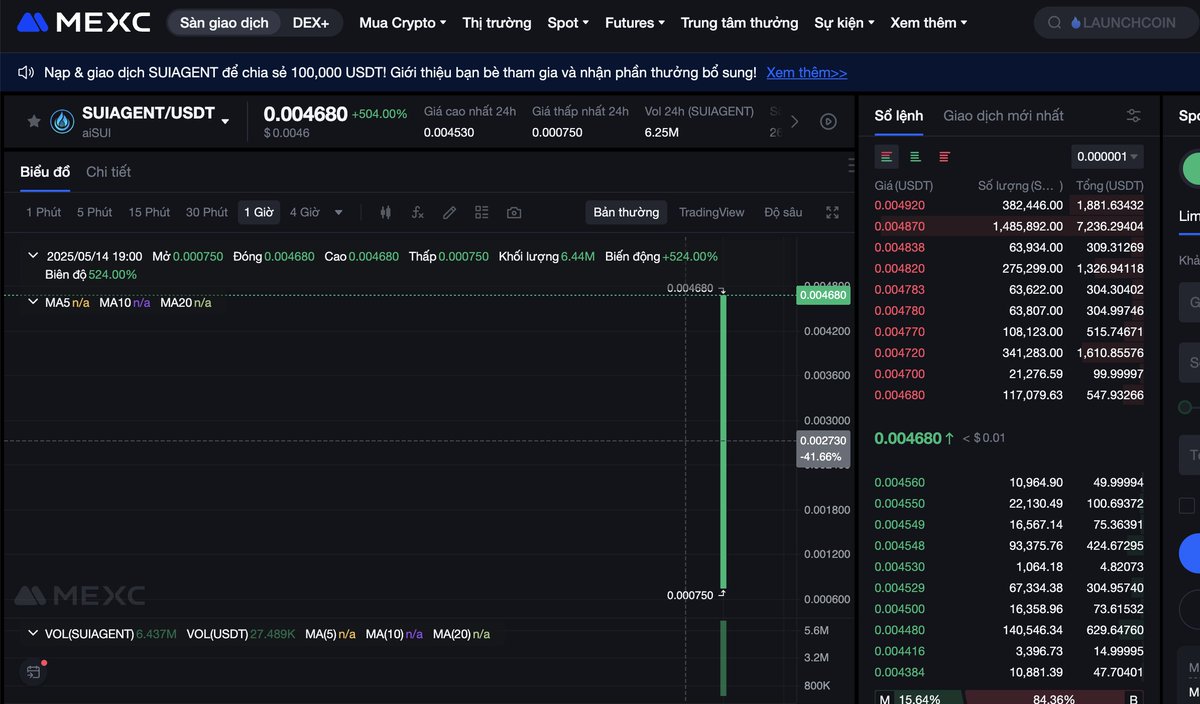Image resolution: width=1200 pixels, height=704 pixels.
Task: Select the 5 Phút interval
Action: point(94,212)
